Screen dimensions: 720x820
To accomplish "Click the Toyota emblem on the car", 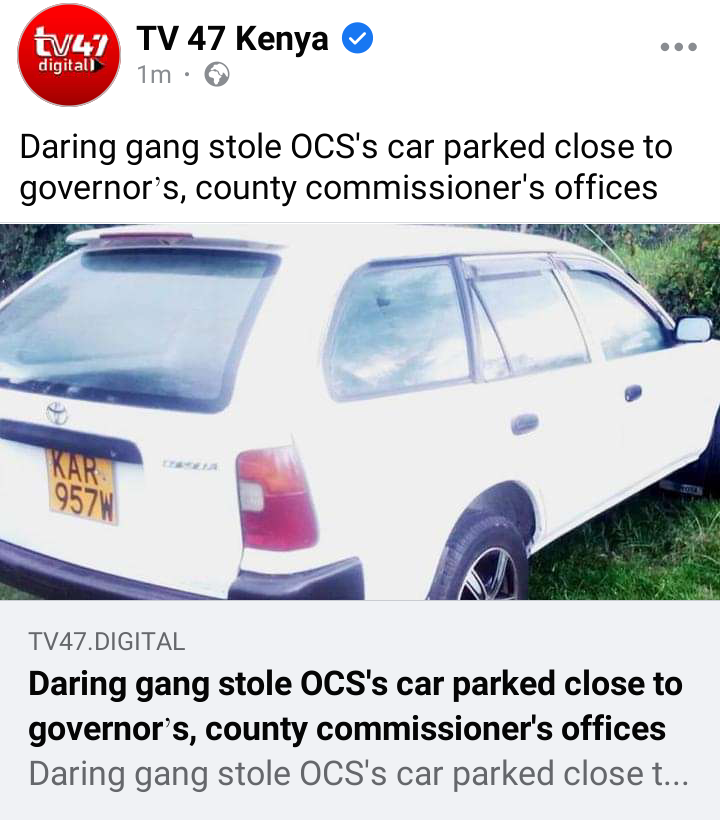I will point(56,413).
